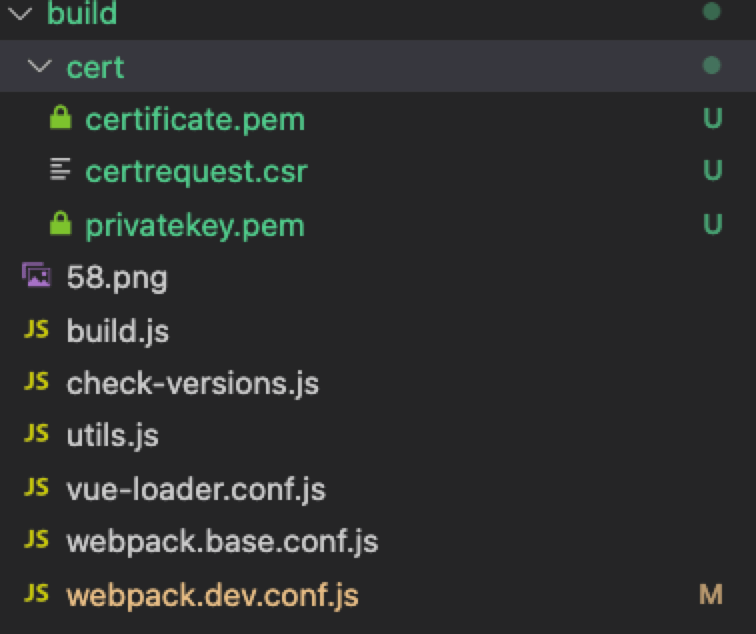This screenshot has height=634, width=756.
Task: Open the certificate.pem file
Action: tap(195, 120)
